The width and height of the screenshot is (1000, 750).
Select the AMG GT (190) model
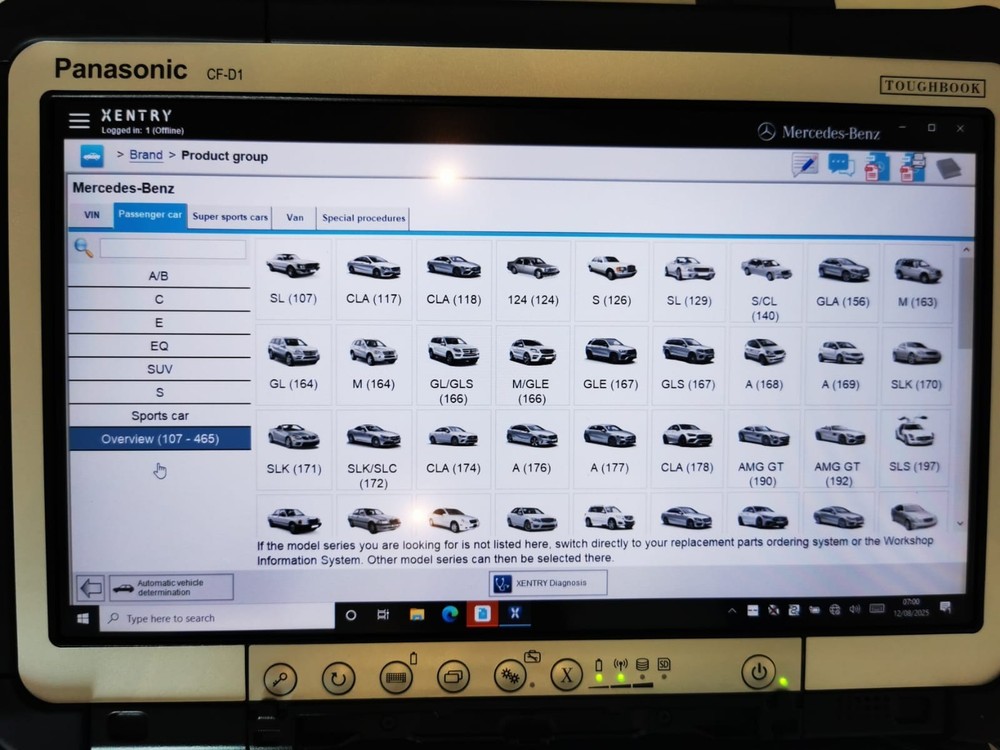click(762, 450)
